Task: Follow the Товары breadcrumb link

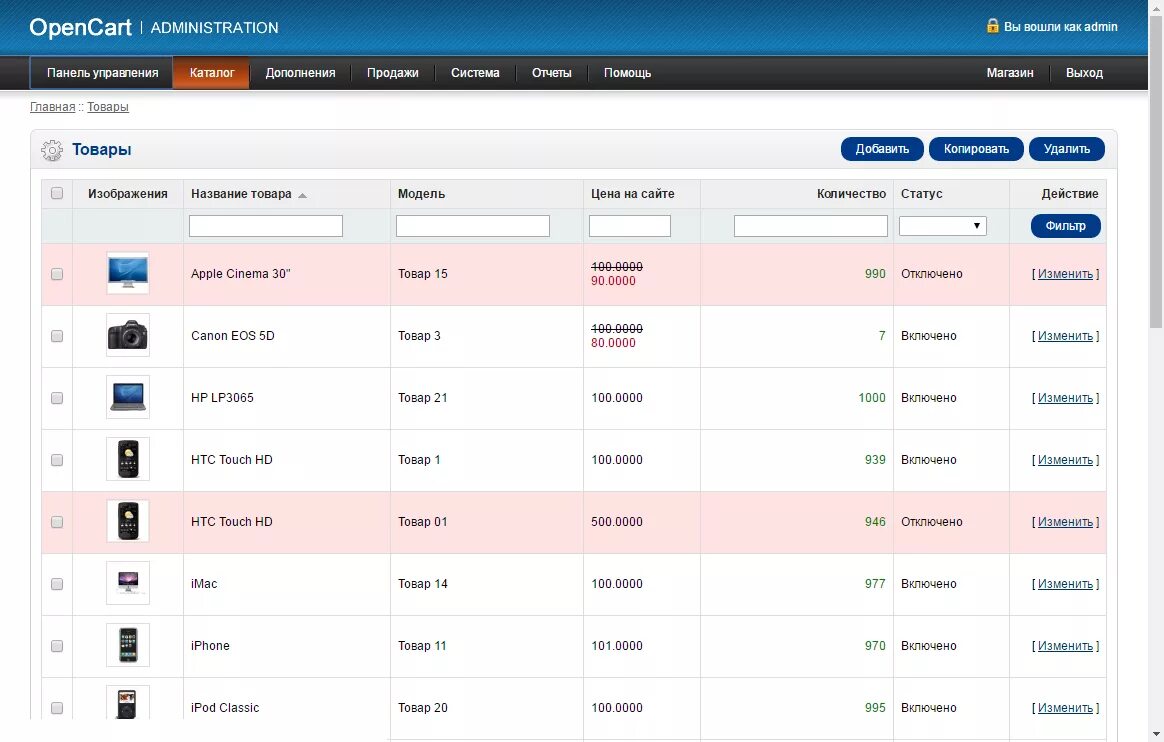Action: click(x=108, y=107)
